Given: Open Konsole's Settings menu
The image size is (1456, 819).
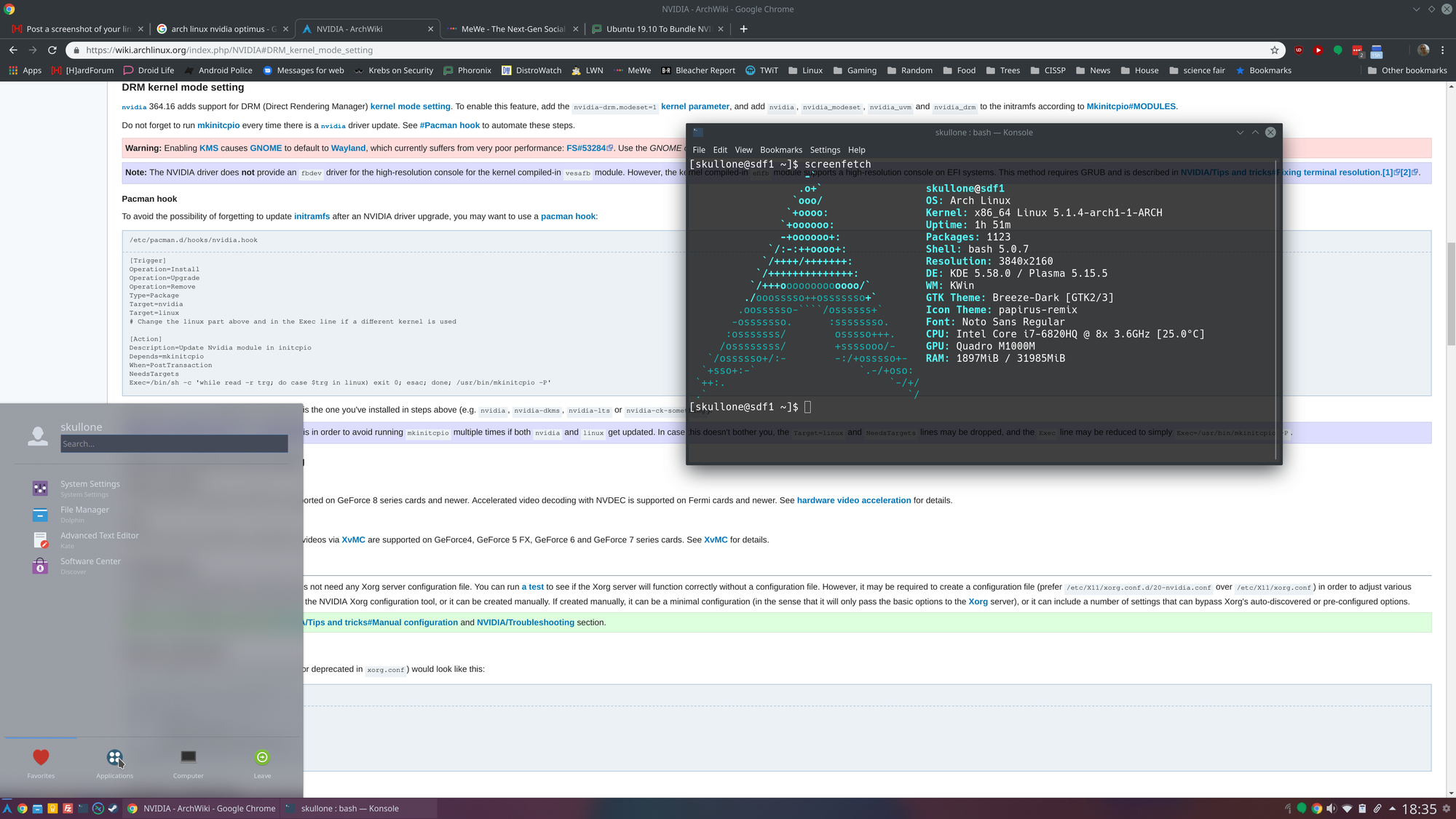Looking at the screenshot, I should 825,150.
